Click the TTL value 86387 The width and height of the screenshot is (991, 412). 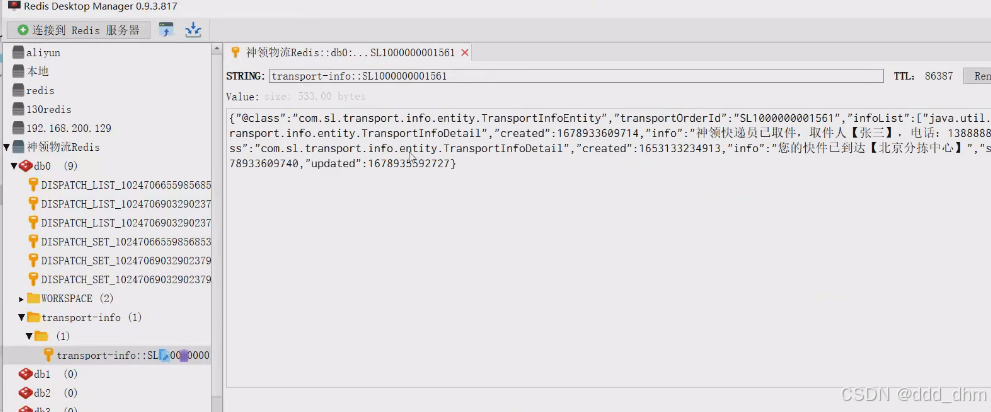click(x=939, y=76)
